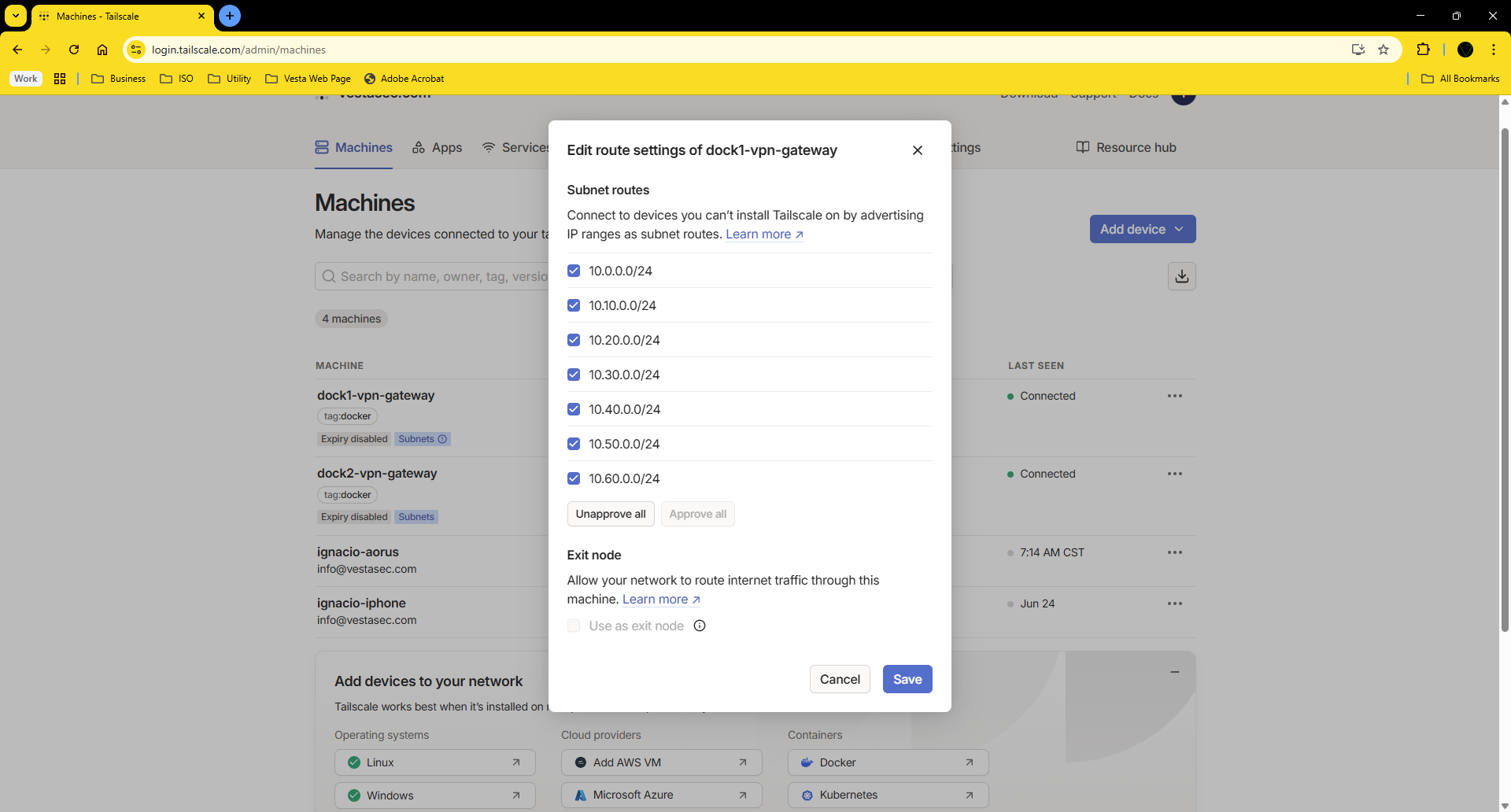Open the Add AWS VM option
The height and width of the screenshot is (812, 1511).
[x=662, y=762]
